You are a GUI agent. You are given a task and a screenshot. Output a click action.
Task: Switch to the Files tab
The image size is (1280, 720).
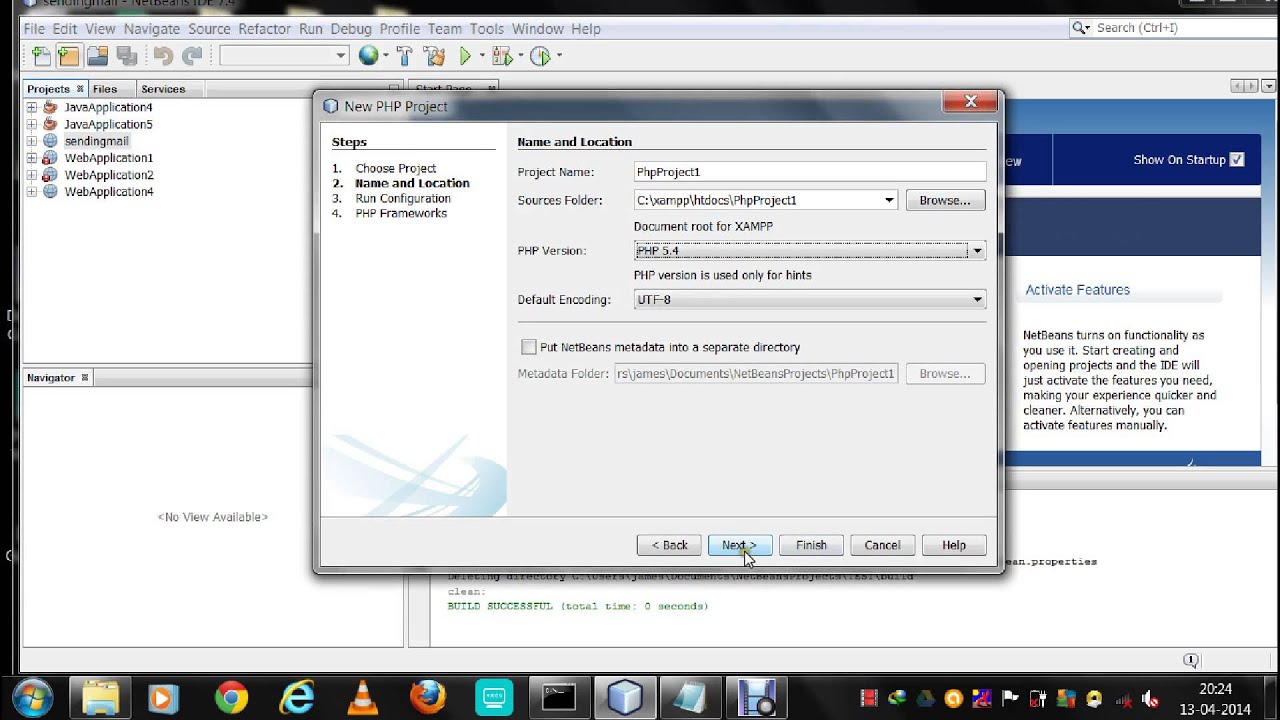[x=105, y=89]
